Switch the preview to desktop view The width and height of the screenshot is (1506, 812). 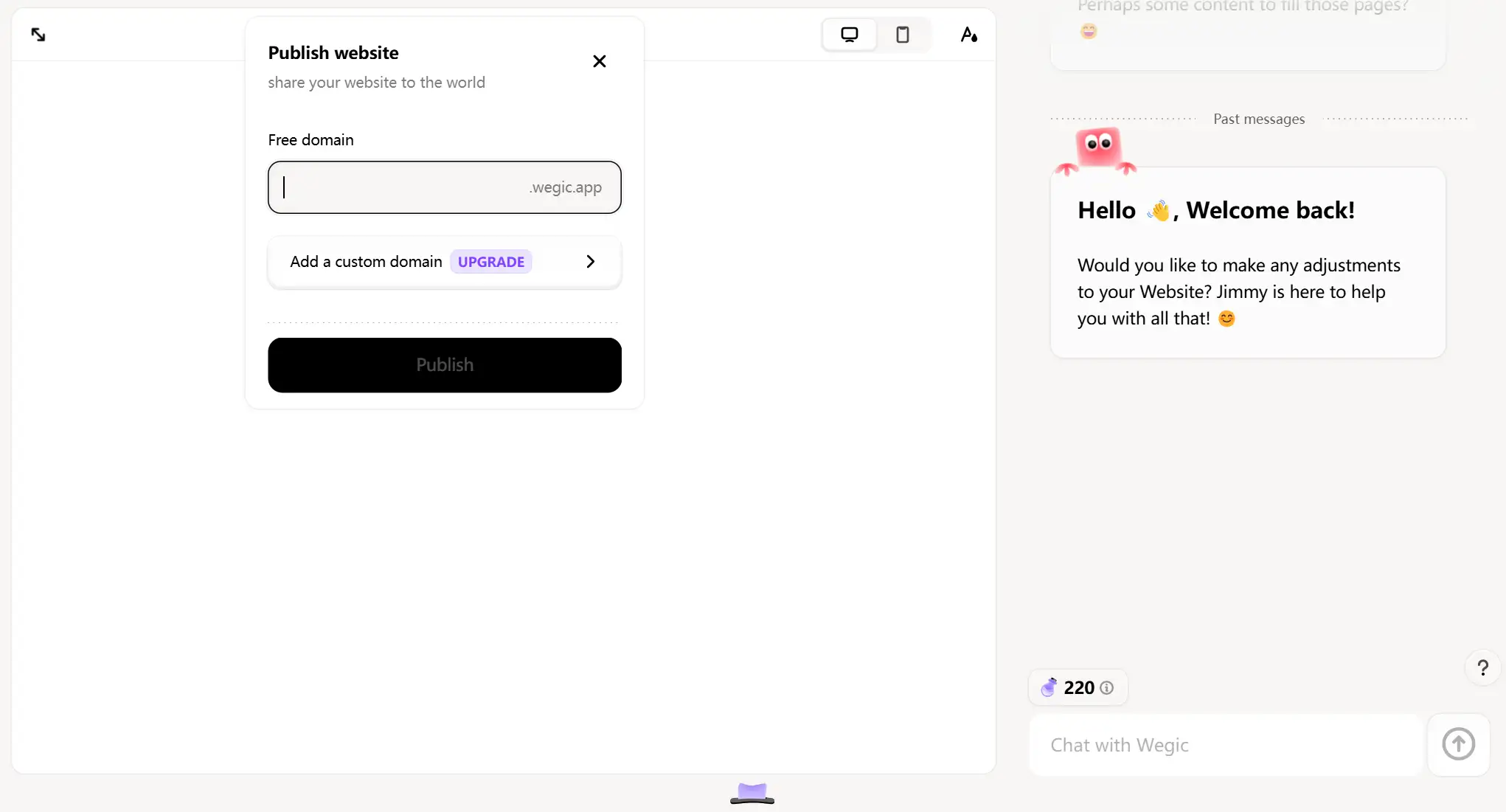coord(849,34)
